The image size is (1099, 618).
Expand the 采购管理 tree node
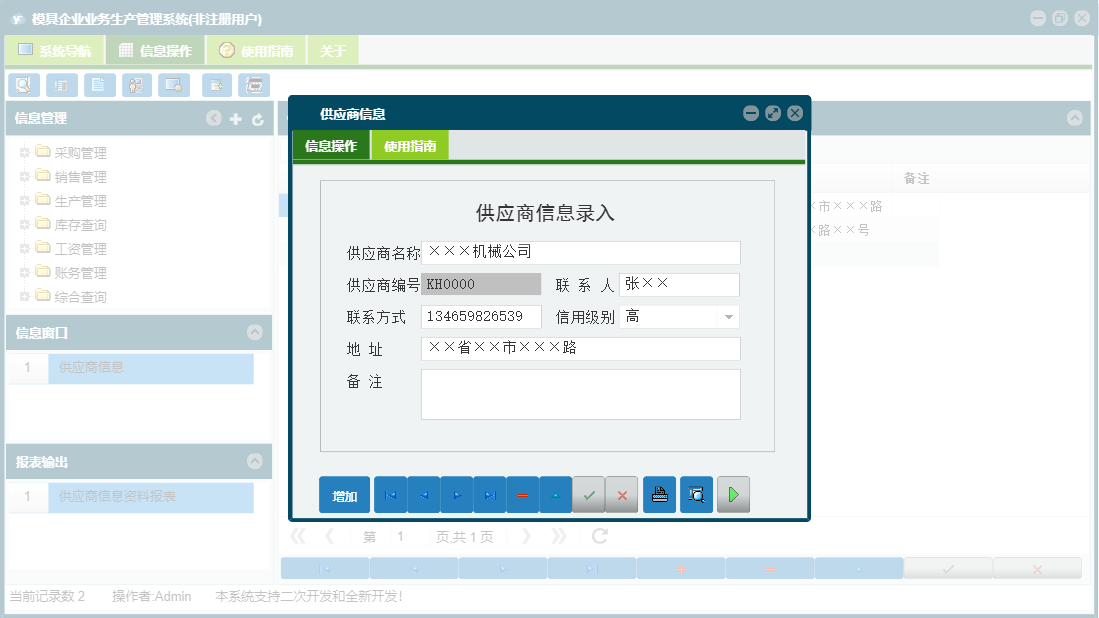[x=24, y=152]
